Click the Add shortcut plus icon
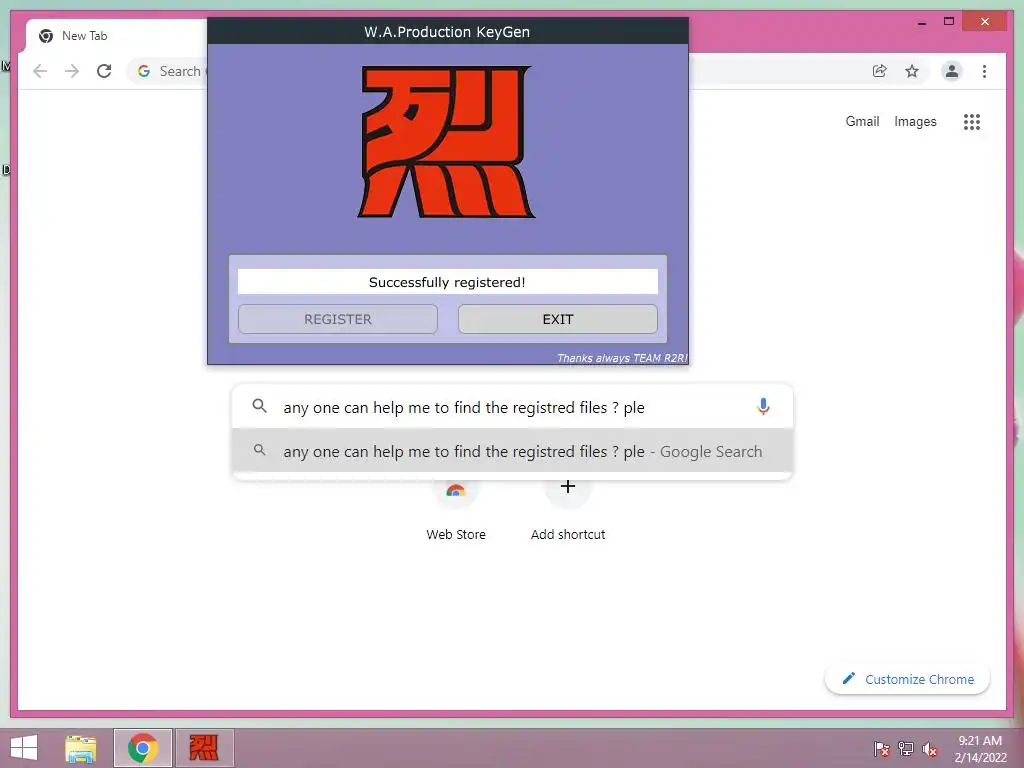 (568, 487)
